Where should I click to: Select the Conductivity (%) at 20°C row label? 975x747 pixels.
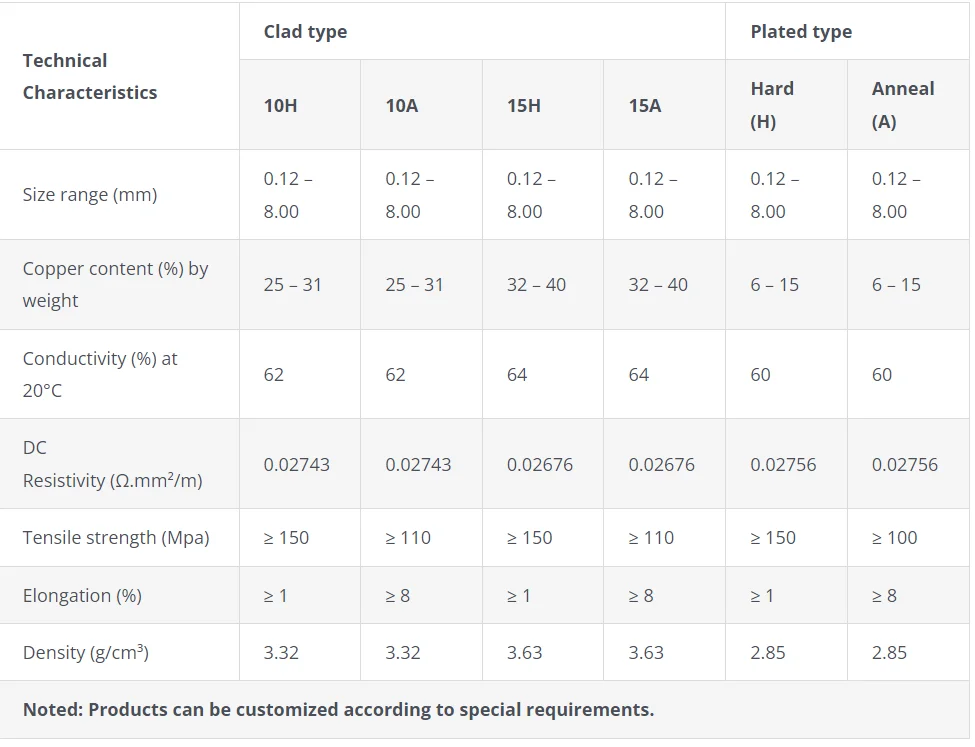click(100, 374)
